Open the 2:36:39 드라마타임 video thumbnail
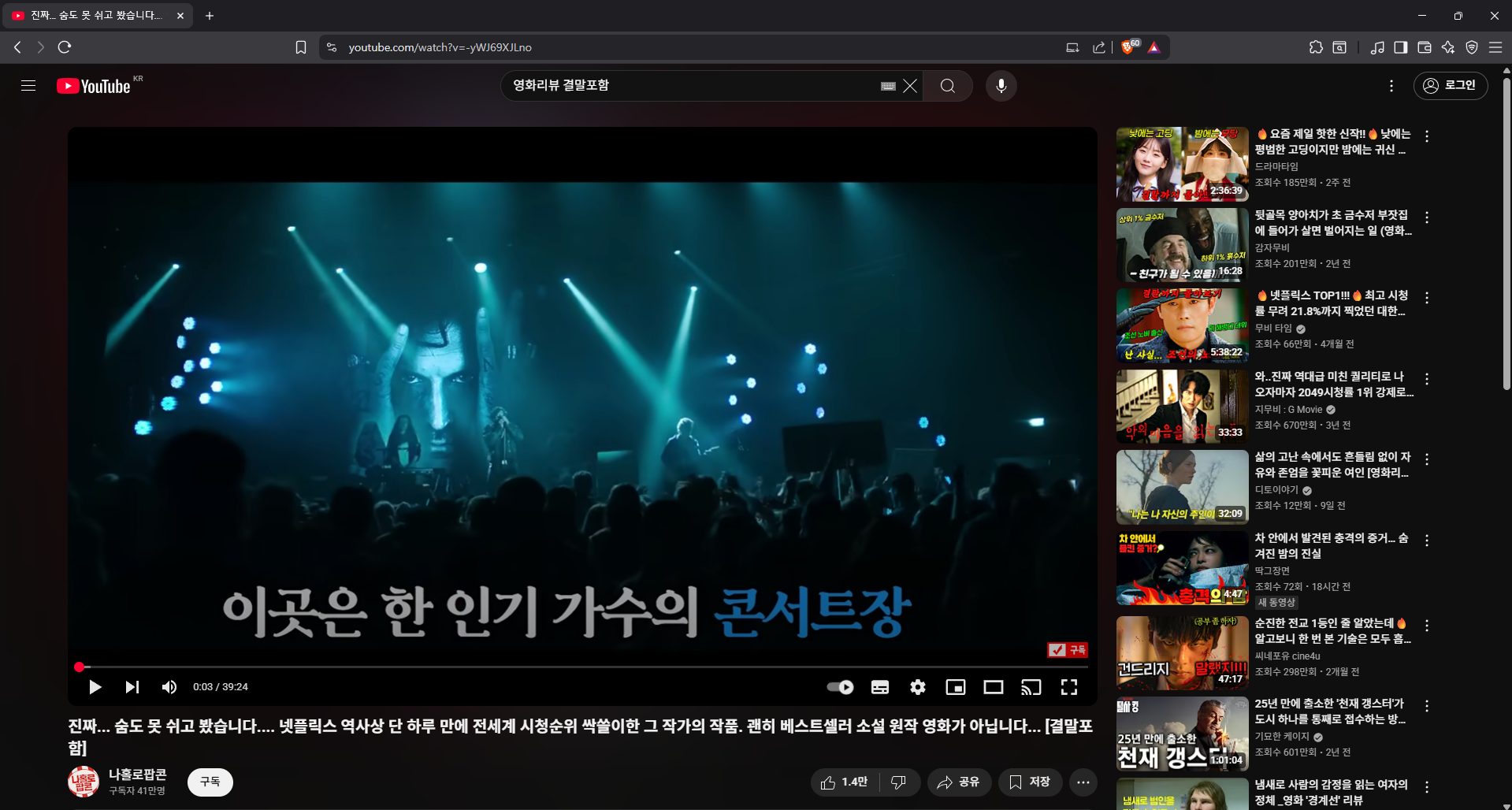Screen dimensions: 1512x810 [1182, 164]
